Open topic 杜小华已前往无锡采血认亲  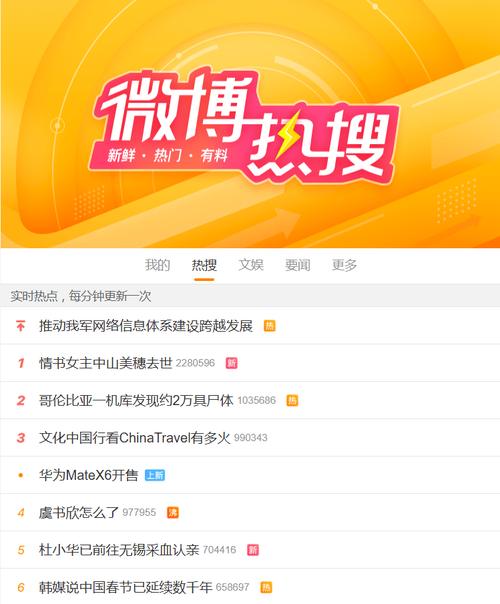(119, 550)
